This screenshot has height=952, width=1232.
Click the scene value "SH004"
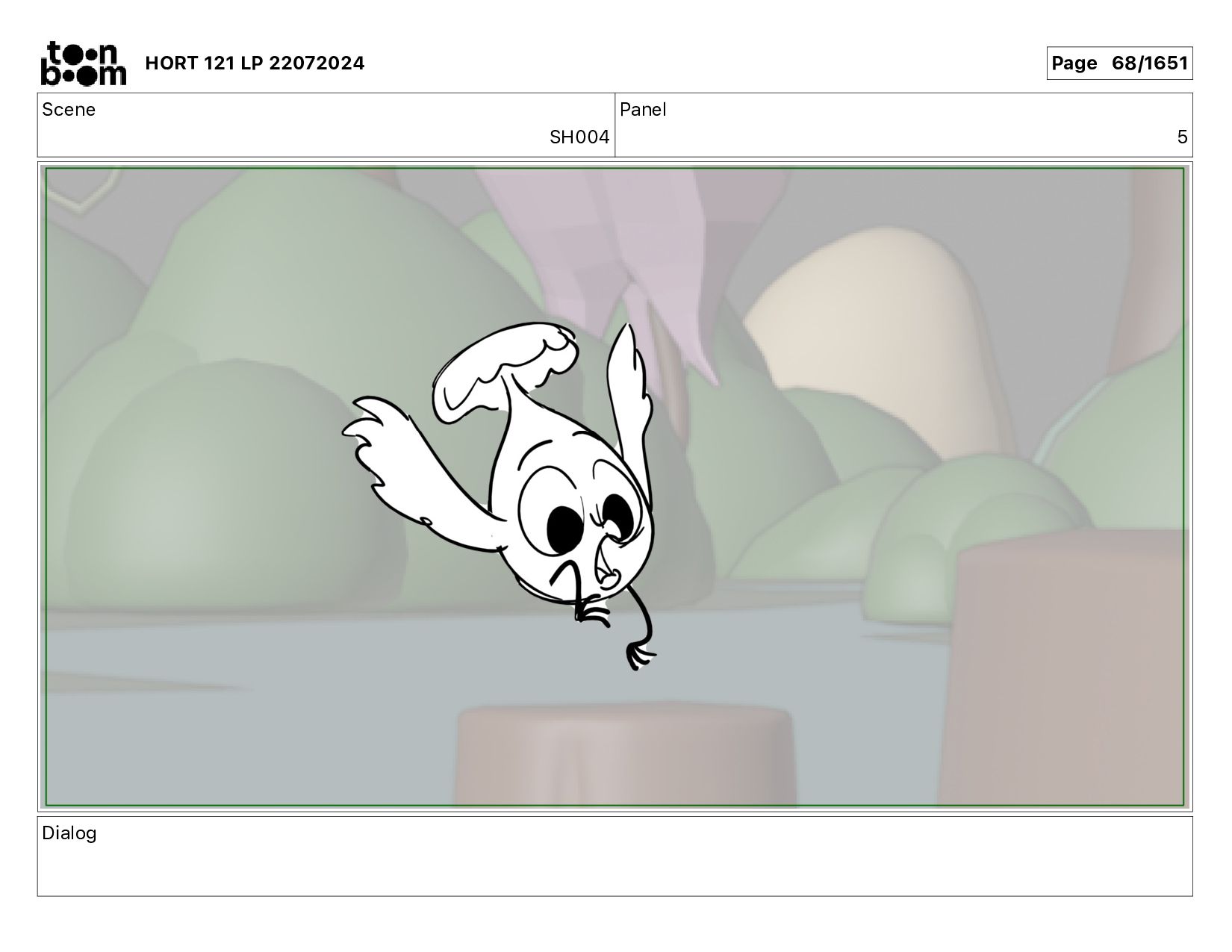[x=579, y=137]
